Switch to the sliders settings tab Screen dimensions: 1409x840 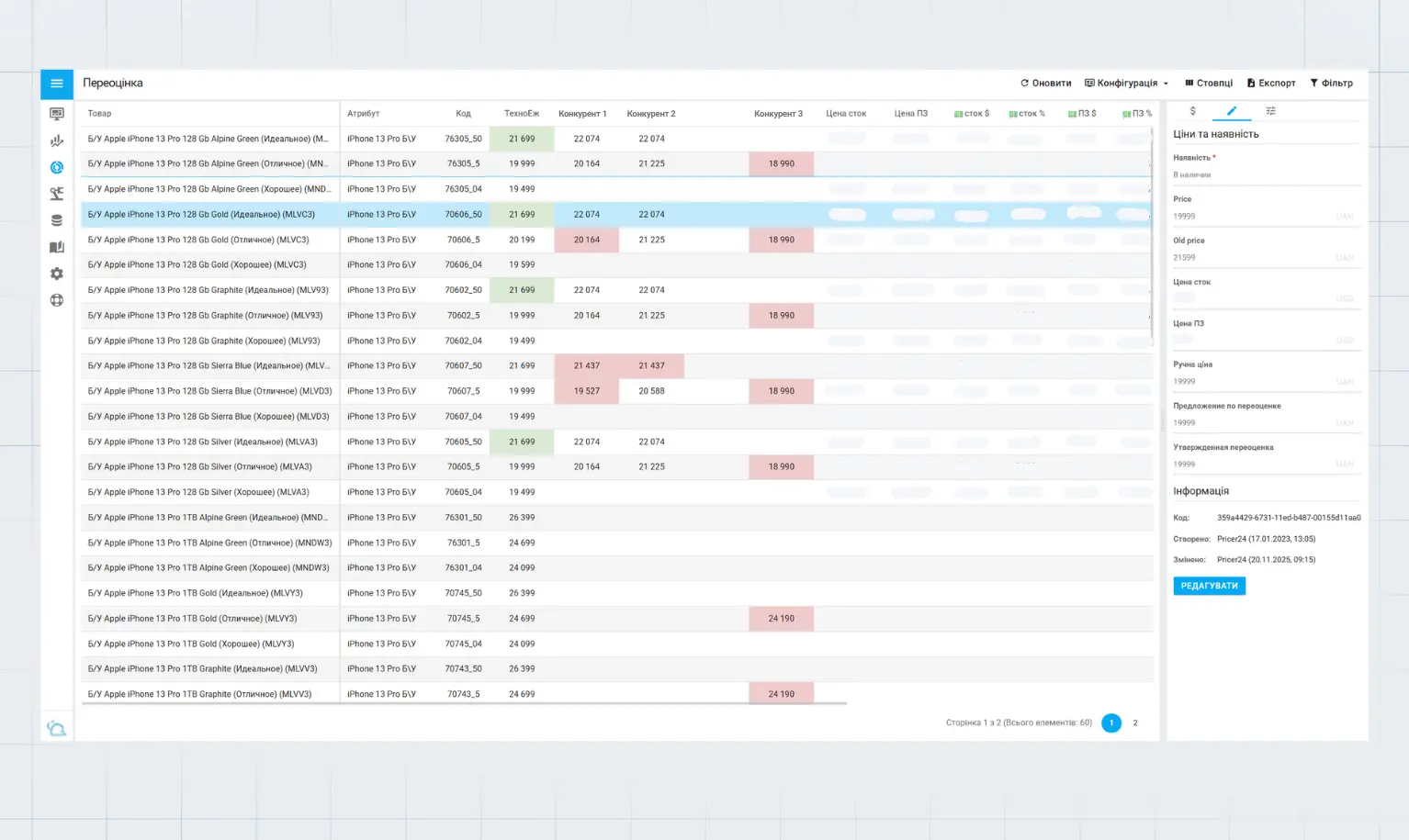coord(1270,111)
